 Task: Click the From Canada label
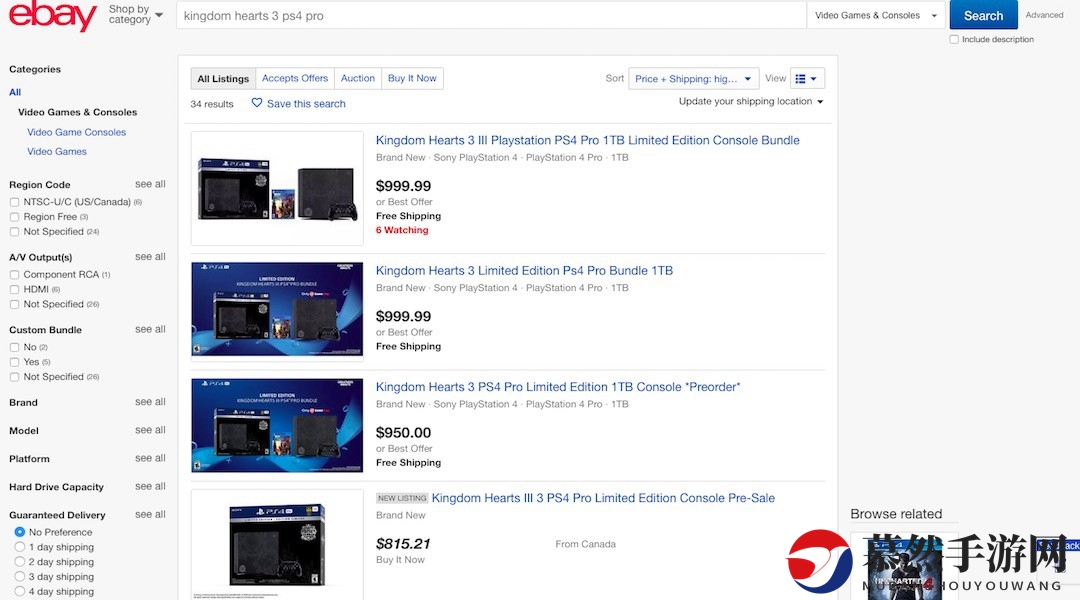click(585, 544)
